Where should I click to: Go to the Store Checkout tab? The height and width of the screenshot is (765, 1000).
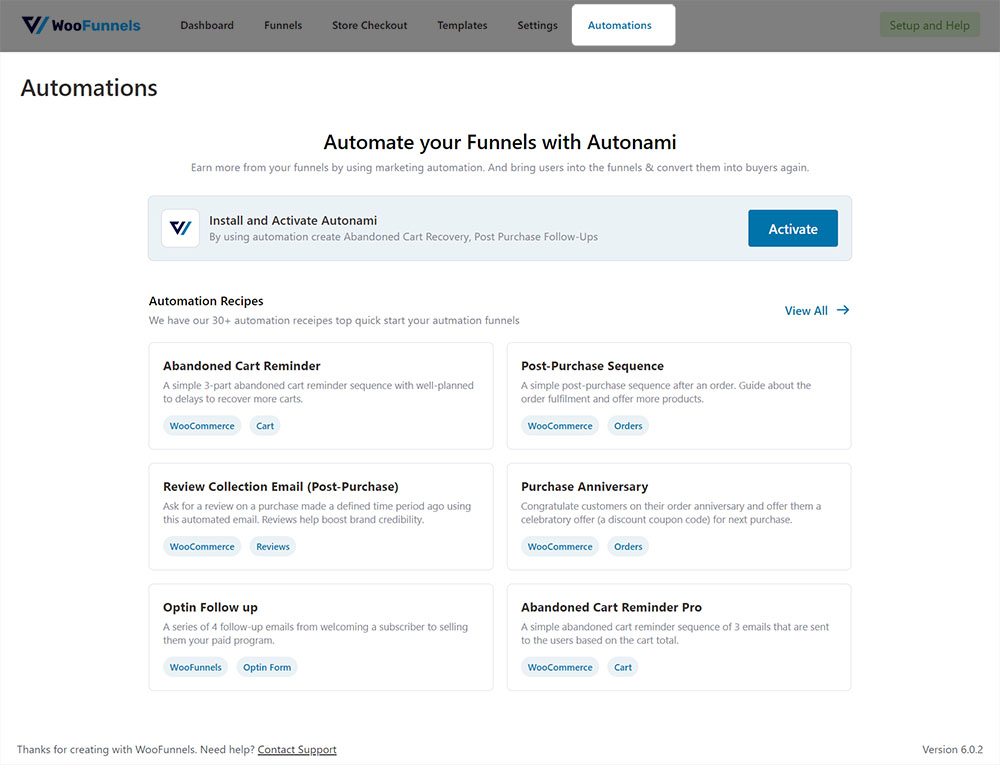coord(369,26)
